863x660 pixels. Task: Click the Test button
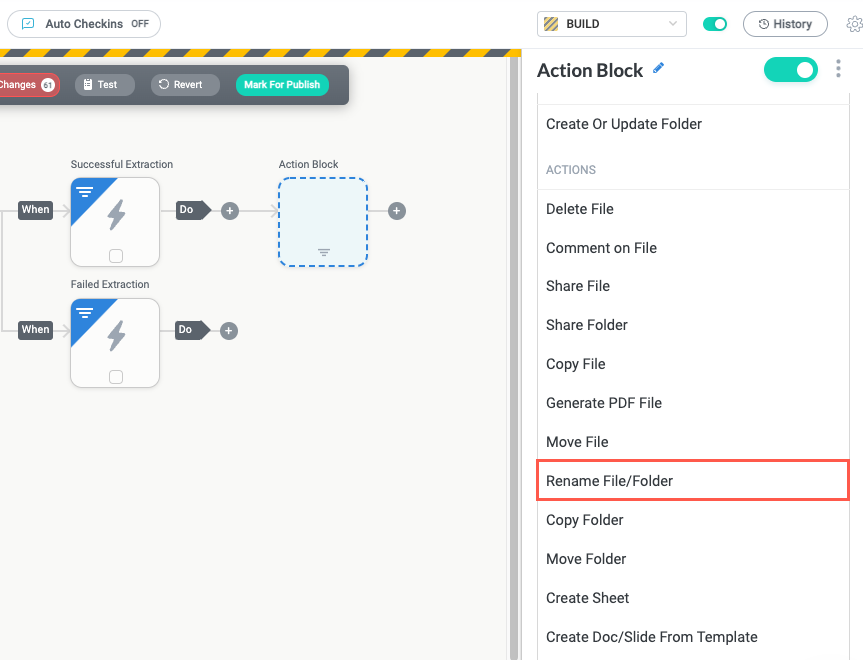104,85
